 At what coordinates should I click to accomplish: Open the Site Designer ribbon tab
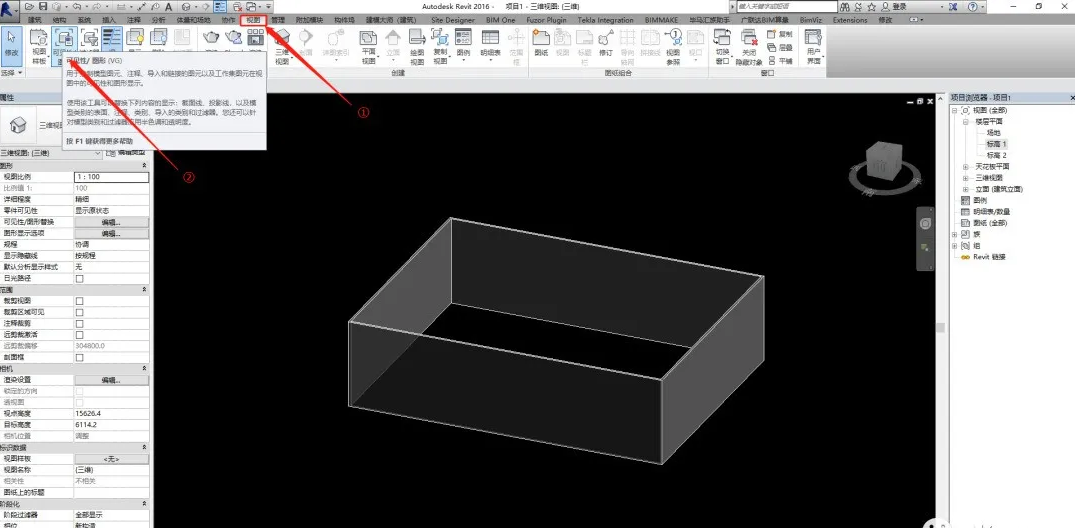(x=452, y=20)
